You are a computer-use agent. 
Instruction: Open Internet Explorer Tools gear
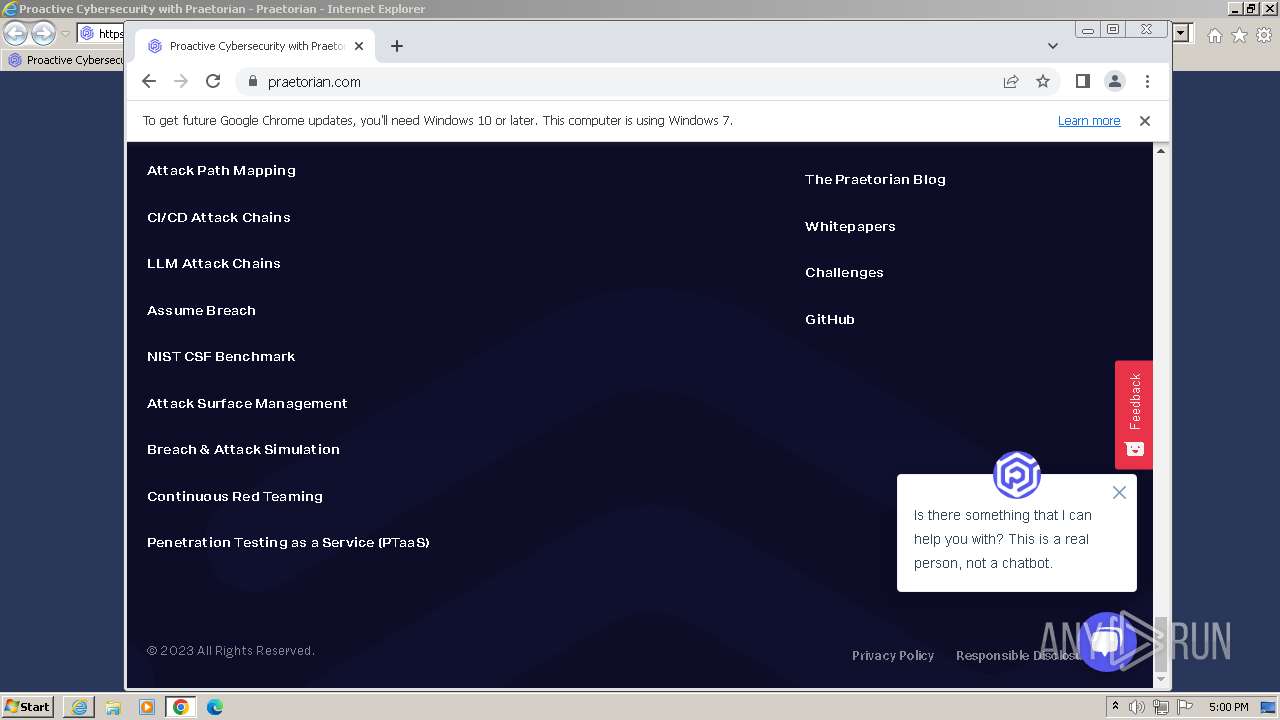(x=1264, y=35)
